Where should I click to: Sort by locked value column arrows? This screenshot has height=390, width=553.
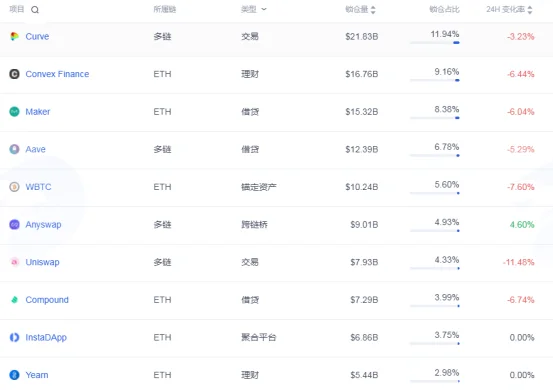point(373,10)
